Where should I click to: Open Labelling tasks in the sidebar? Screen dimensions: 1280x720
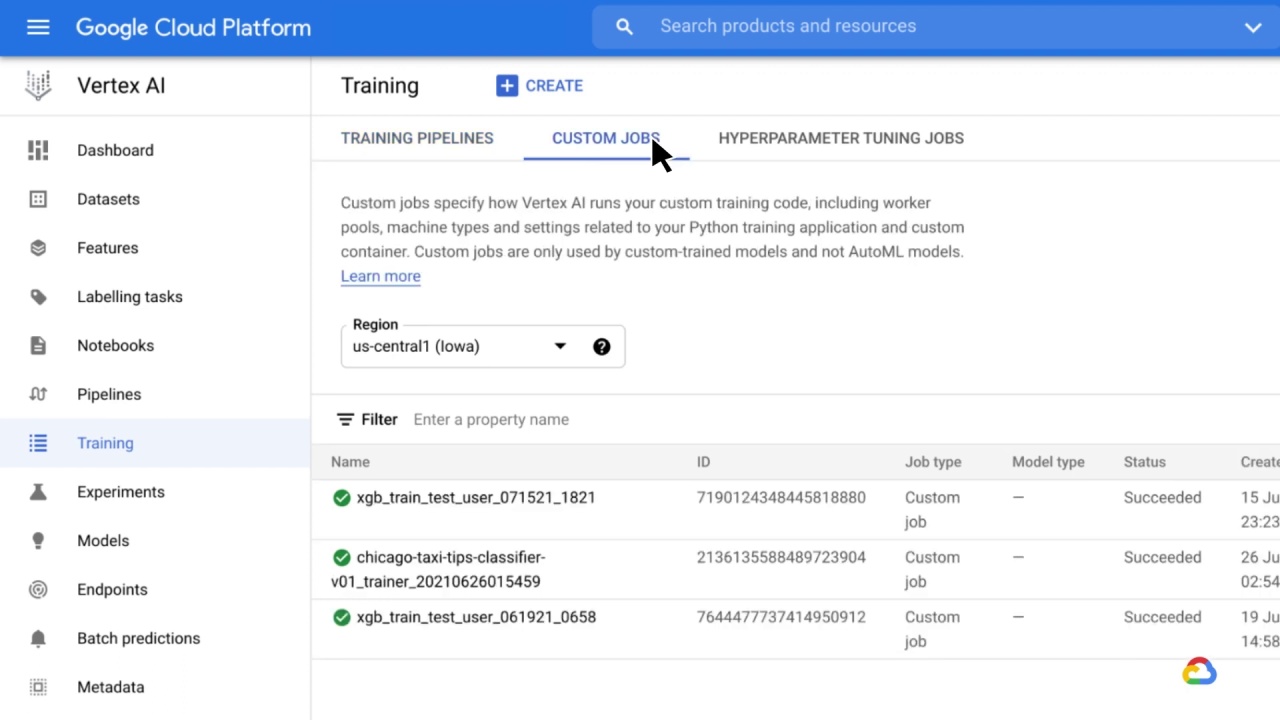point(130,297)
